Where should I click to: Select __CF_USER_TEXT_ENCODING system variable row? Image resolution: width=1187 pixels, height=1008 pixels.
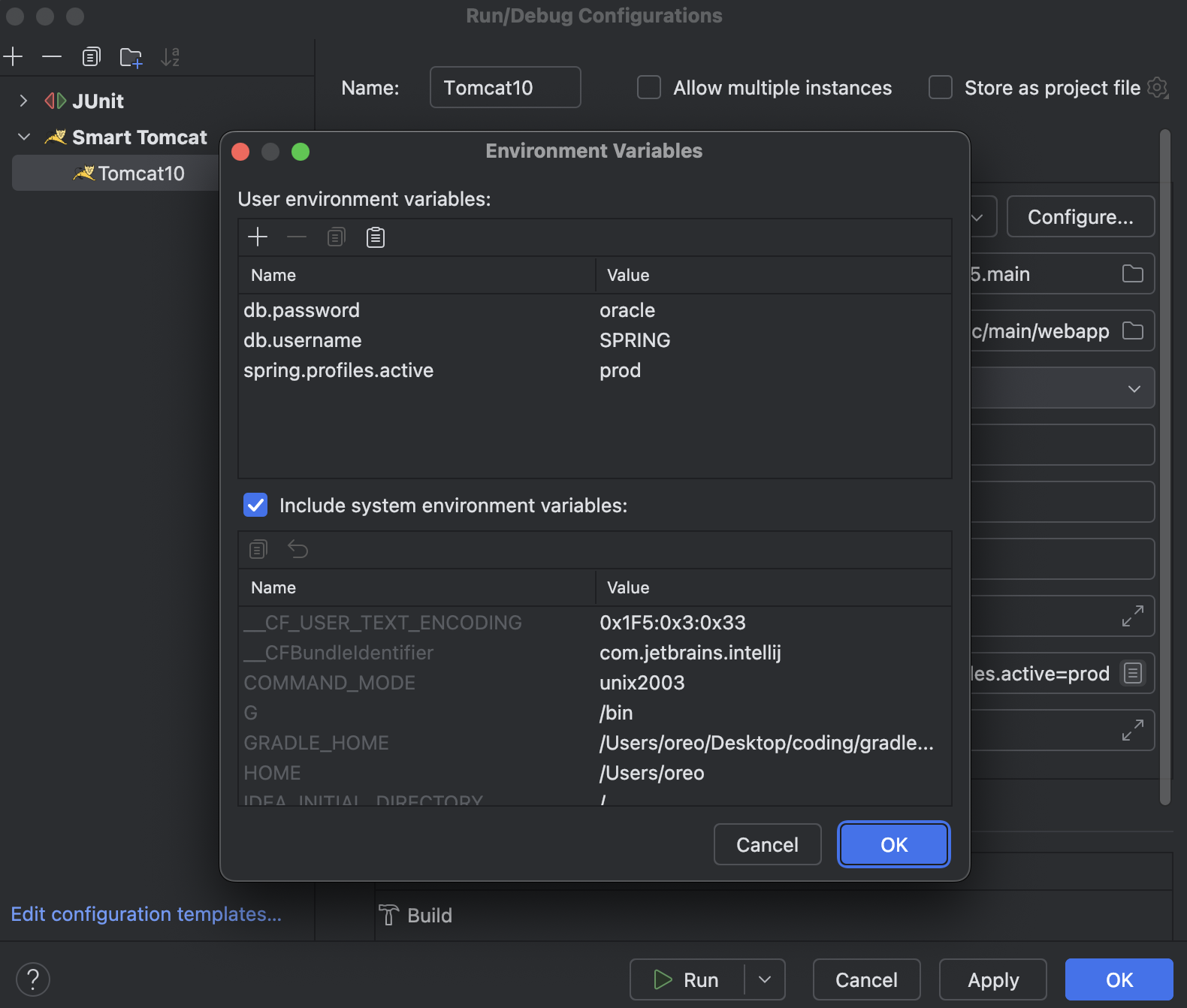[595, 623]
